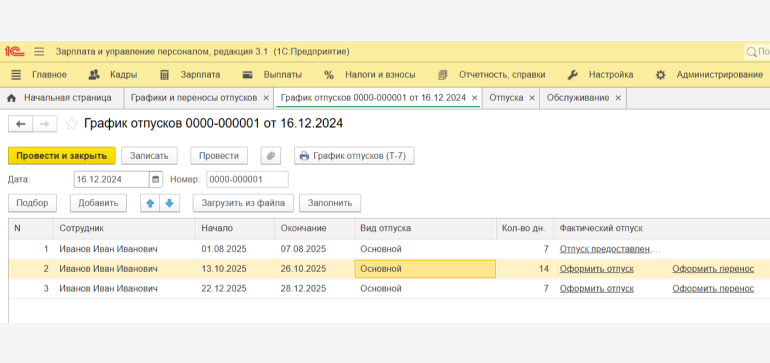This screenshot has width=770, height=363.
Task: Close the Отпуска tab
Action: click(532, 98)
